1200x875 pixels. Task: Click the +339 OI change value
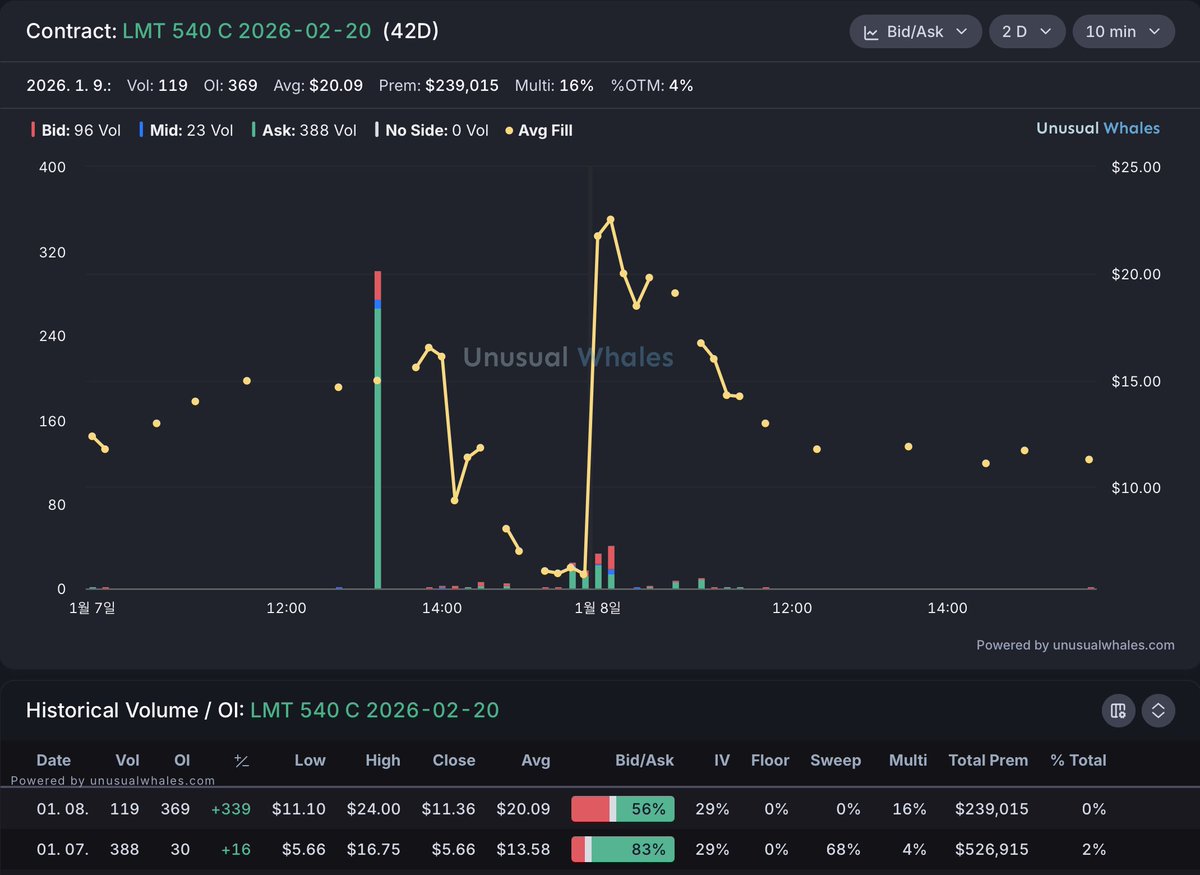231,809
